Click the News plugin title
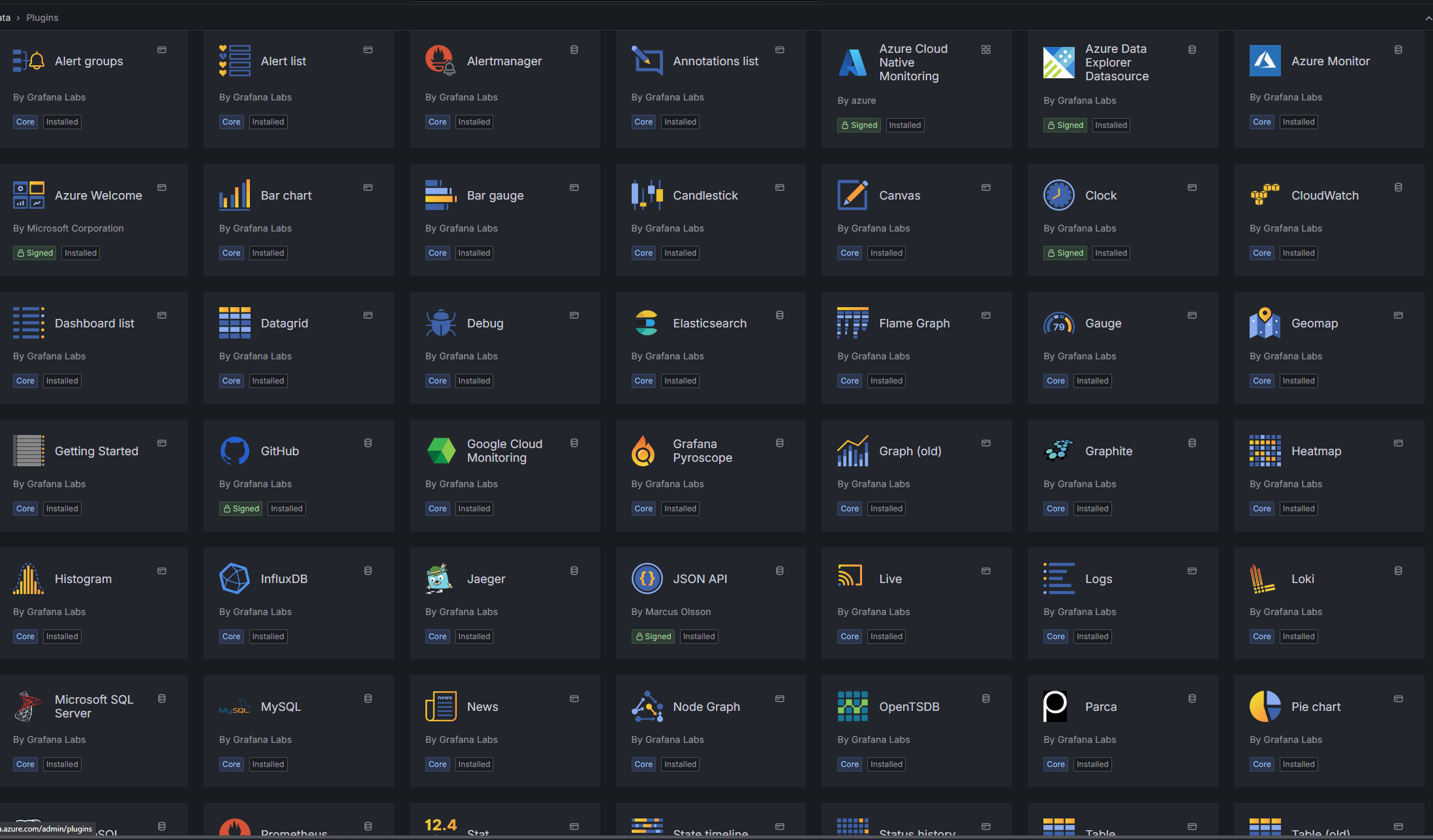This screenshot has width=1433, height=840. click(x=483, y=706)
